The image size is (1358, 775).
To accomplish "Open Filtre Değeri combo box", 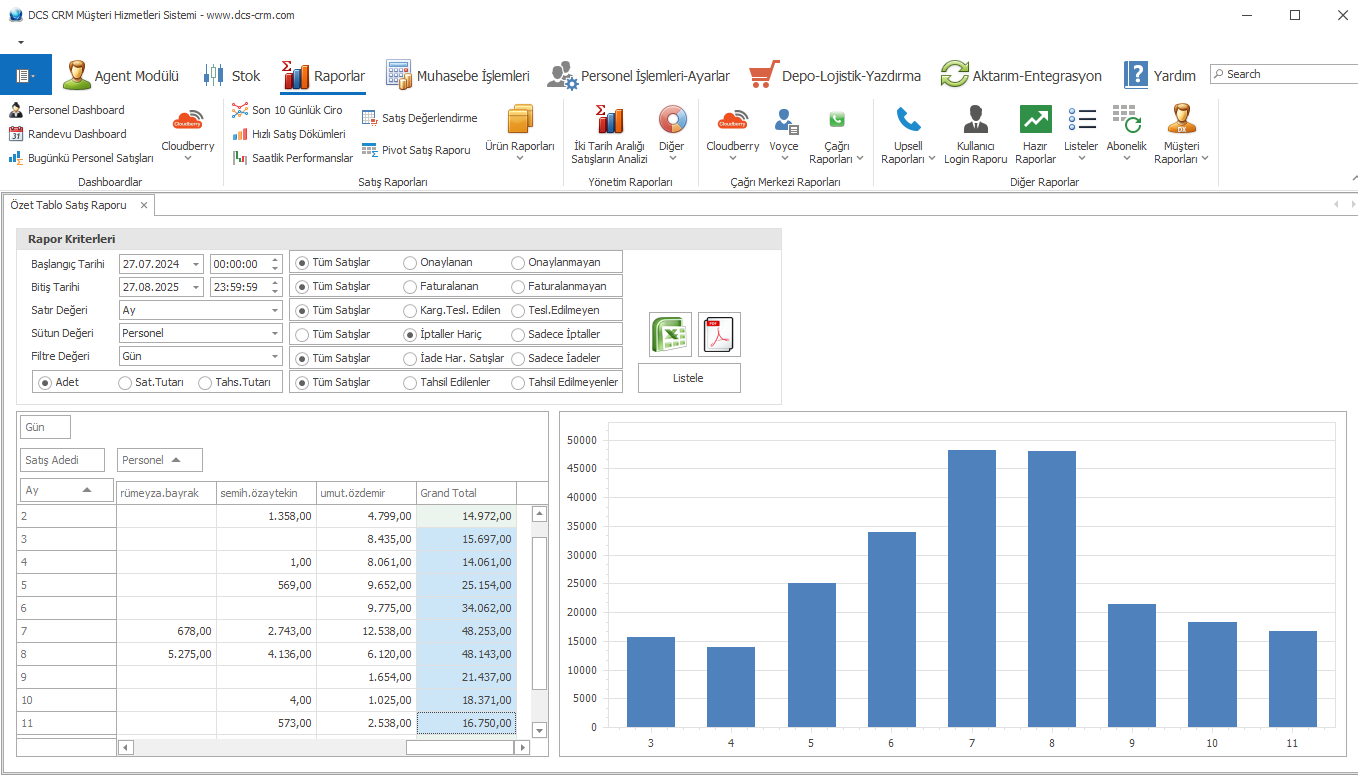I will click(x=200, y=356).
